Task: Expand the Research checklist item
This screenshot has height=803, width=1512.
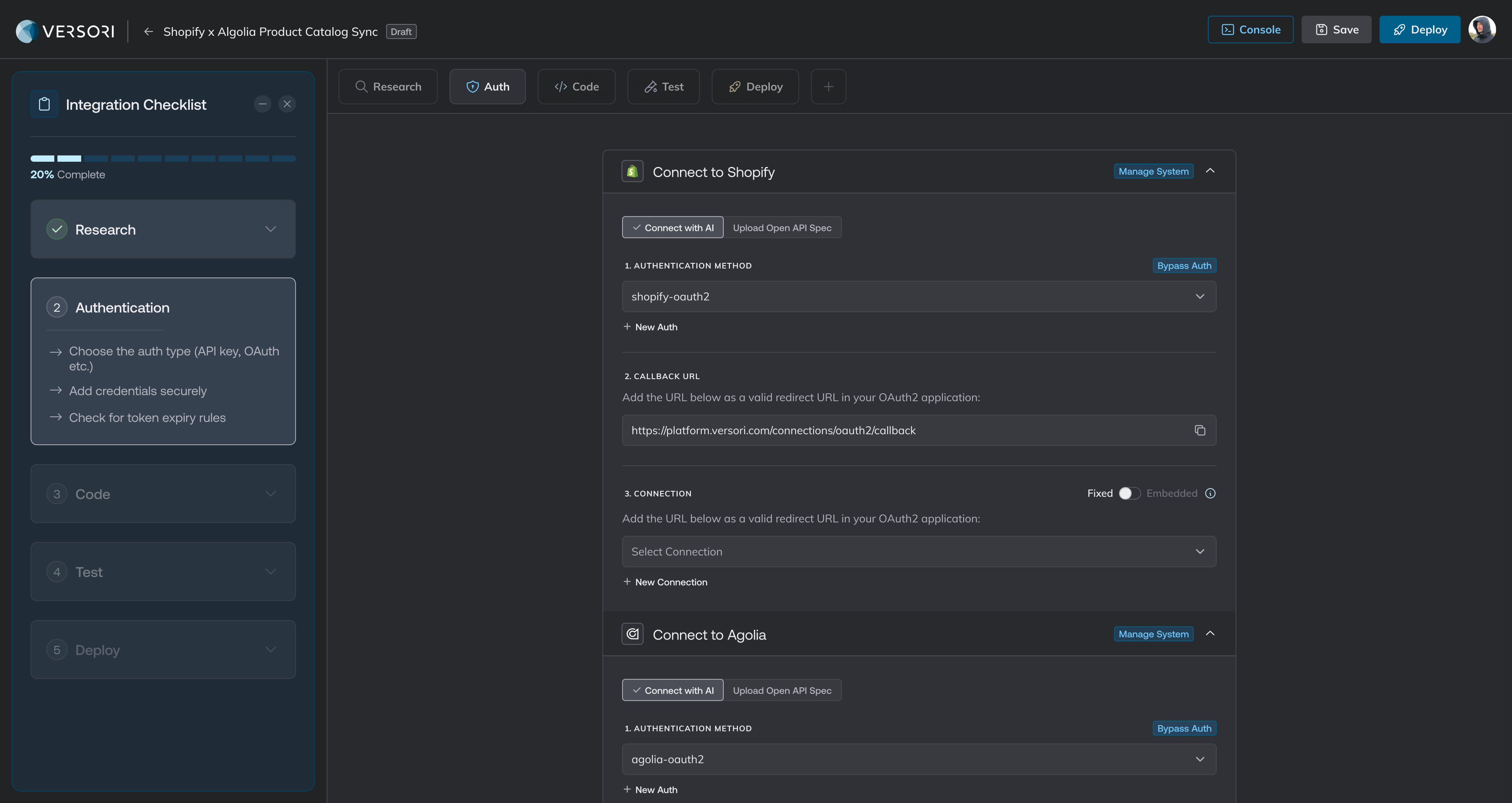Action: pyautogui.click(x=271, y=229)
